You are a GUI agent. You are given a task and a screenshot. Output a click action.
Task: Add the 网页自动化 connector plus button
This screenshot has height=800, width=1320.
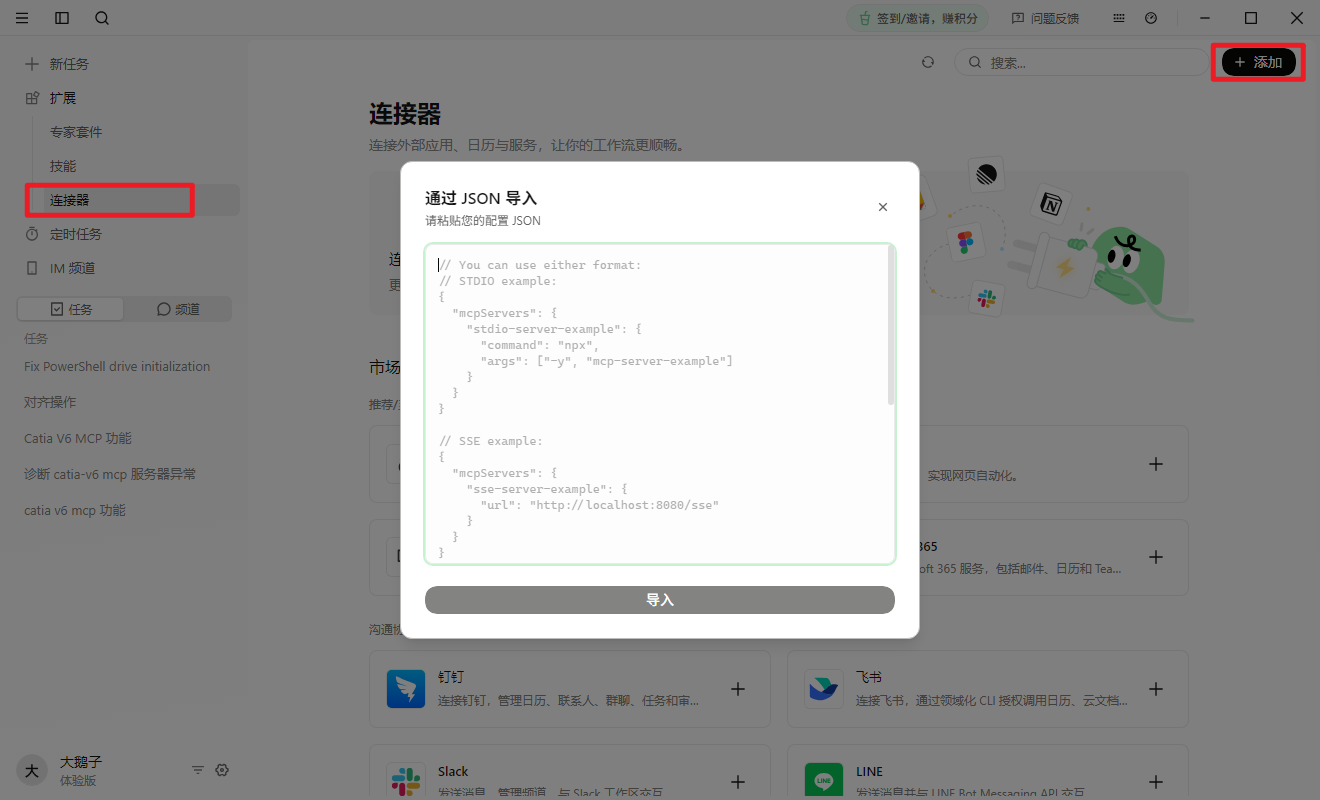[1156, 464]
